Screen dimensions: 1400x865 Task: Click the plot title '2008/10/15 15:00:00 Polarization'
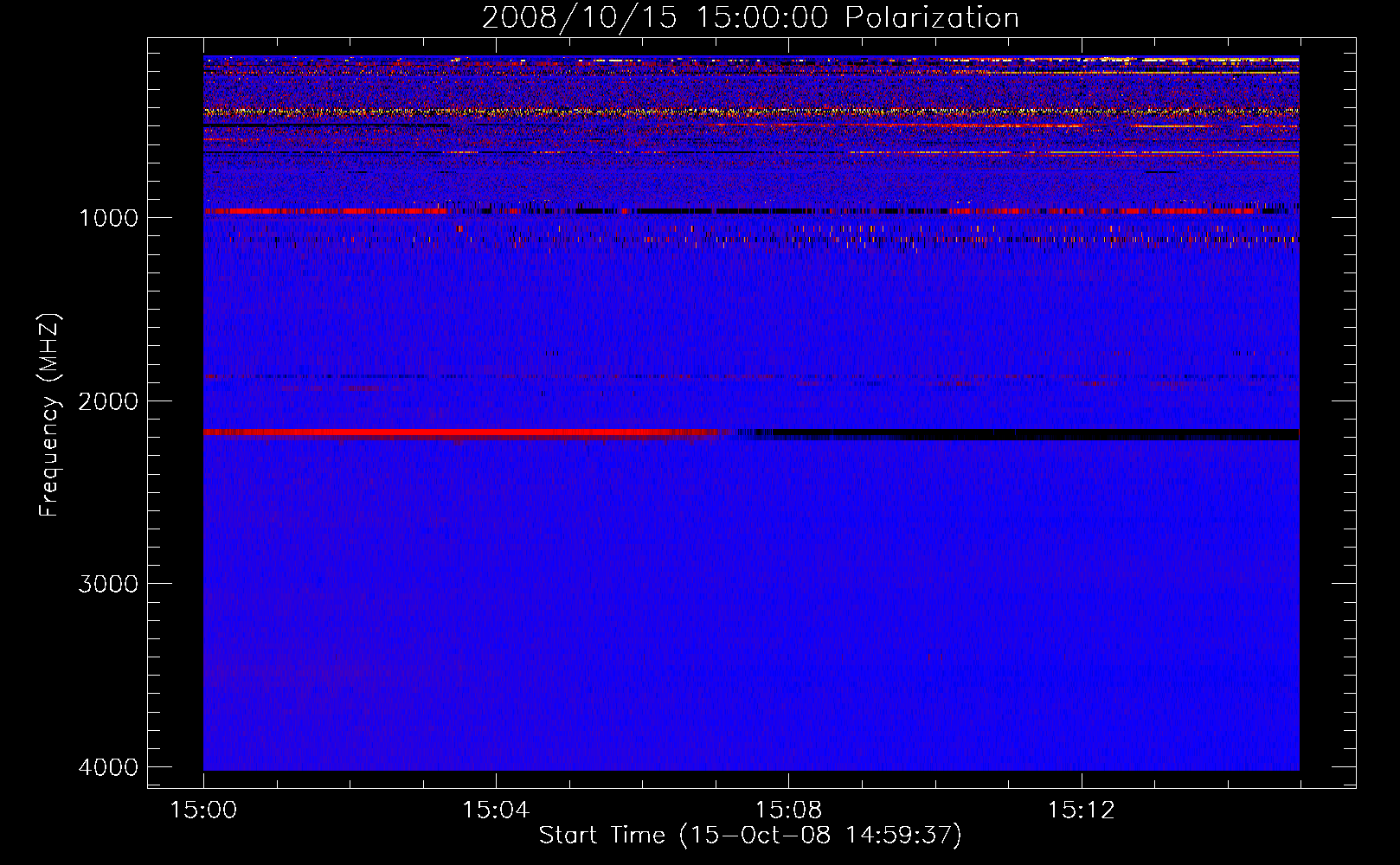pos(750,18)
